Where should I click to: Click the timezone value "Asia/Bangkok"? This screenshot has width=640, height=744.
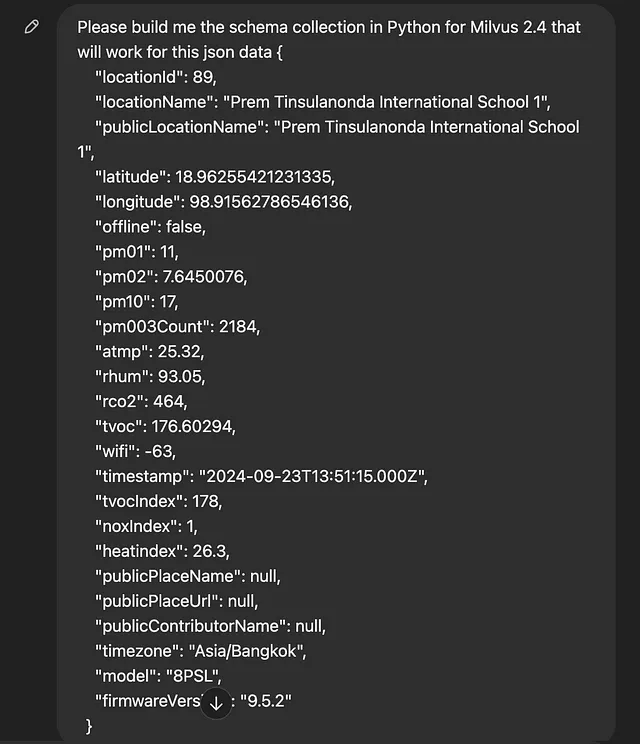(x=247, y=651)
